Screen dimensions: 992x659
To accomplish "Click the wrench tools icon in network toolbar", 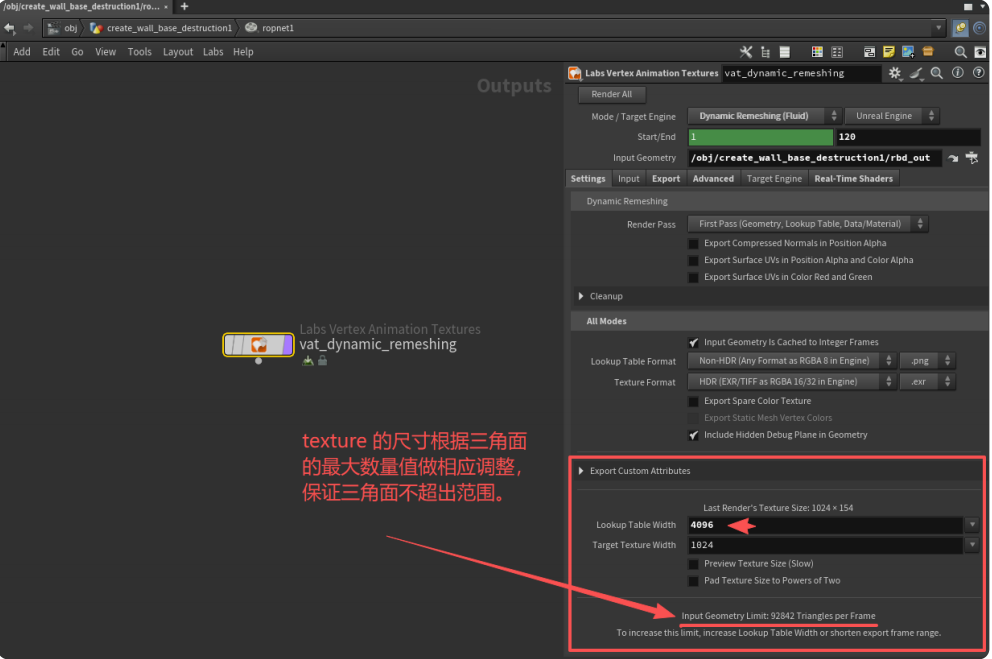I will pyautogui.click(x=746, y=52).
